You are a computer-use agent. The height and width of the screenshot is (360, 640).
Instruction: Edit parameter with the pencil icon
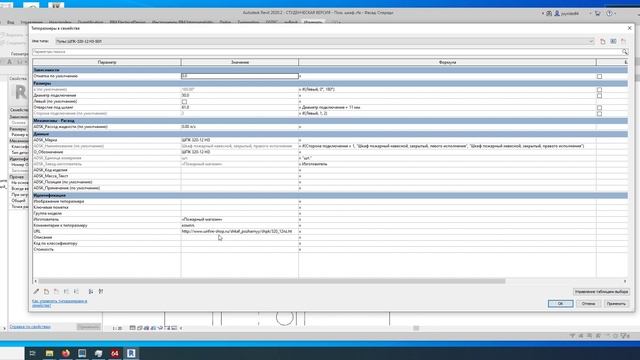coord(36,291)
